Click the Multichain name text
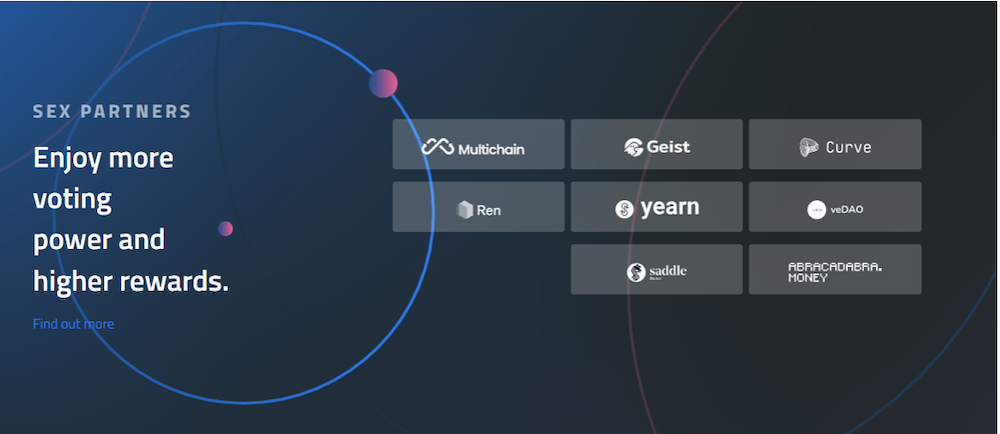This screenshot has width=1000, height=434. [491, 149]
